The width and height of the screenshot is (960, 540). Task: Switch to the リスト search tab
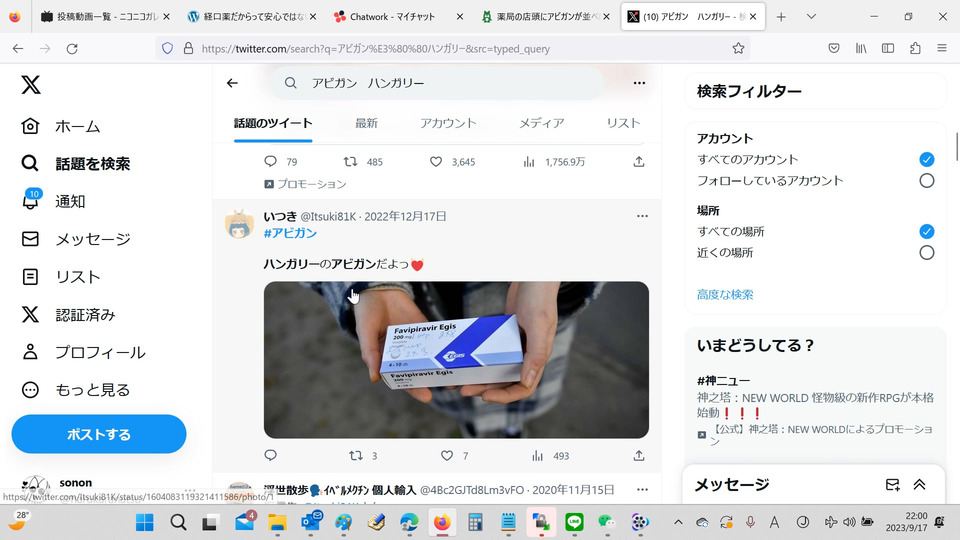point(623,123)
